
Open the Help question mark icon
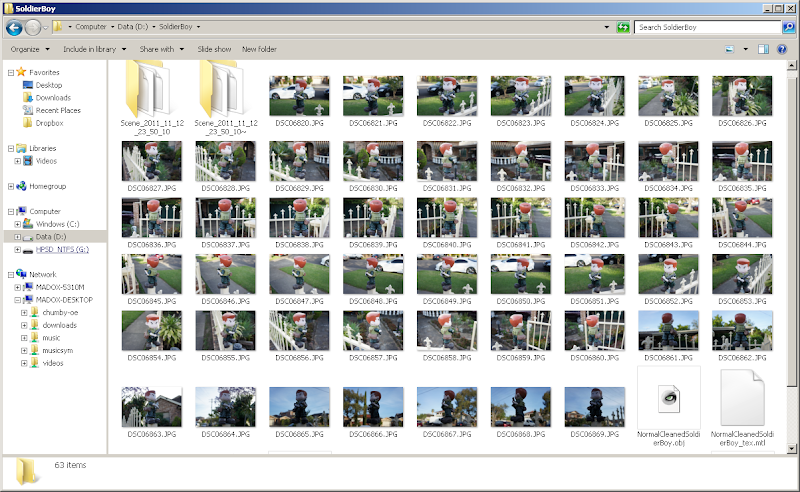[782, 50]
